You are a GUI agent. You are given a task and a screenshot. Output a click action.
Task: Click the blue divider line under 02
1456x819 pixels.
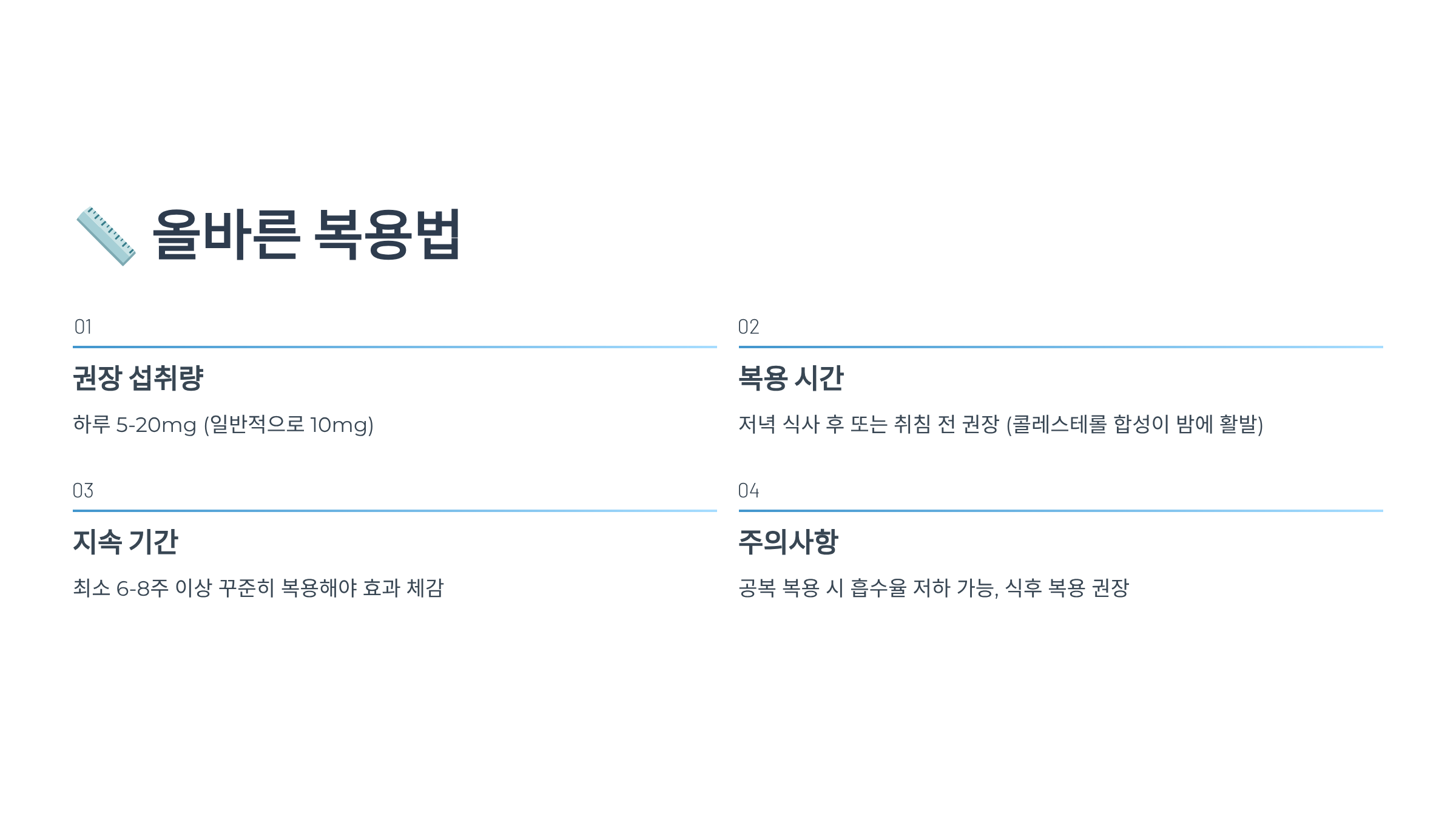click(x=1060, y=347)
